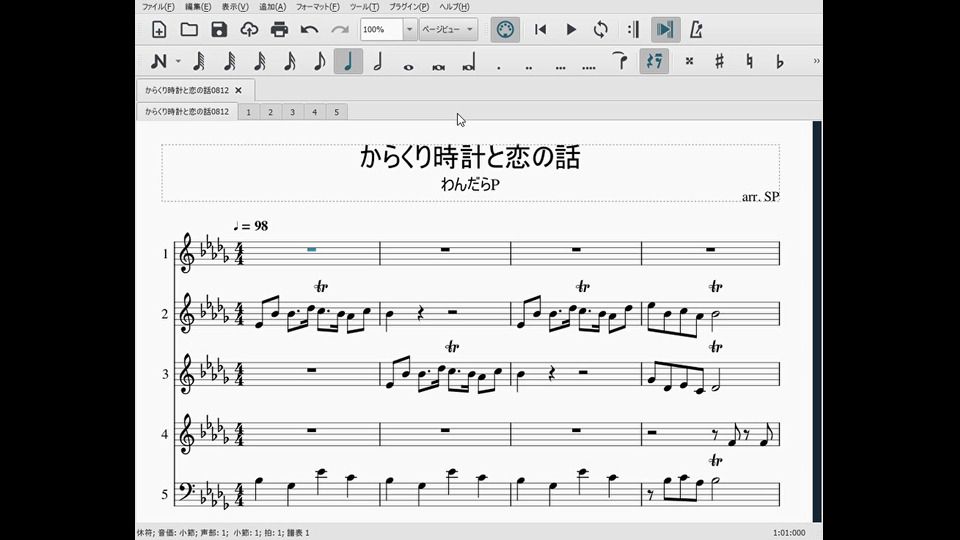960x540 pixels.
Task: Select the tempo marking 98
Action: point(250,226)
